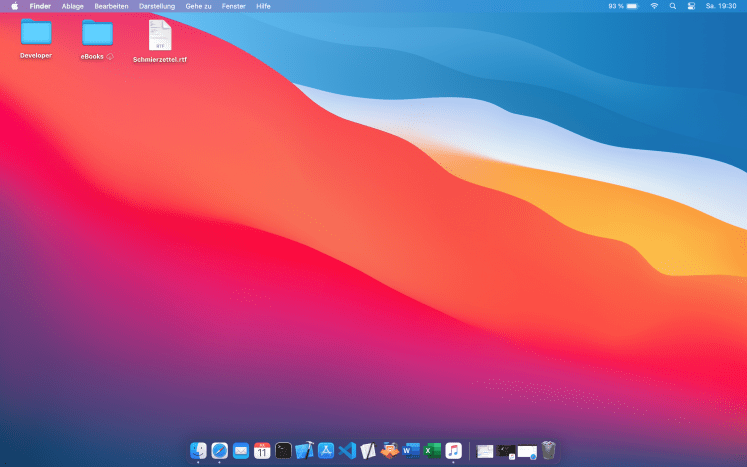Open the Ablage menu

[x=72, y=6]
